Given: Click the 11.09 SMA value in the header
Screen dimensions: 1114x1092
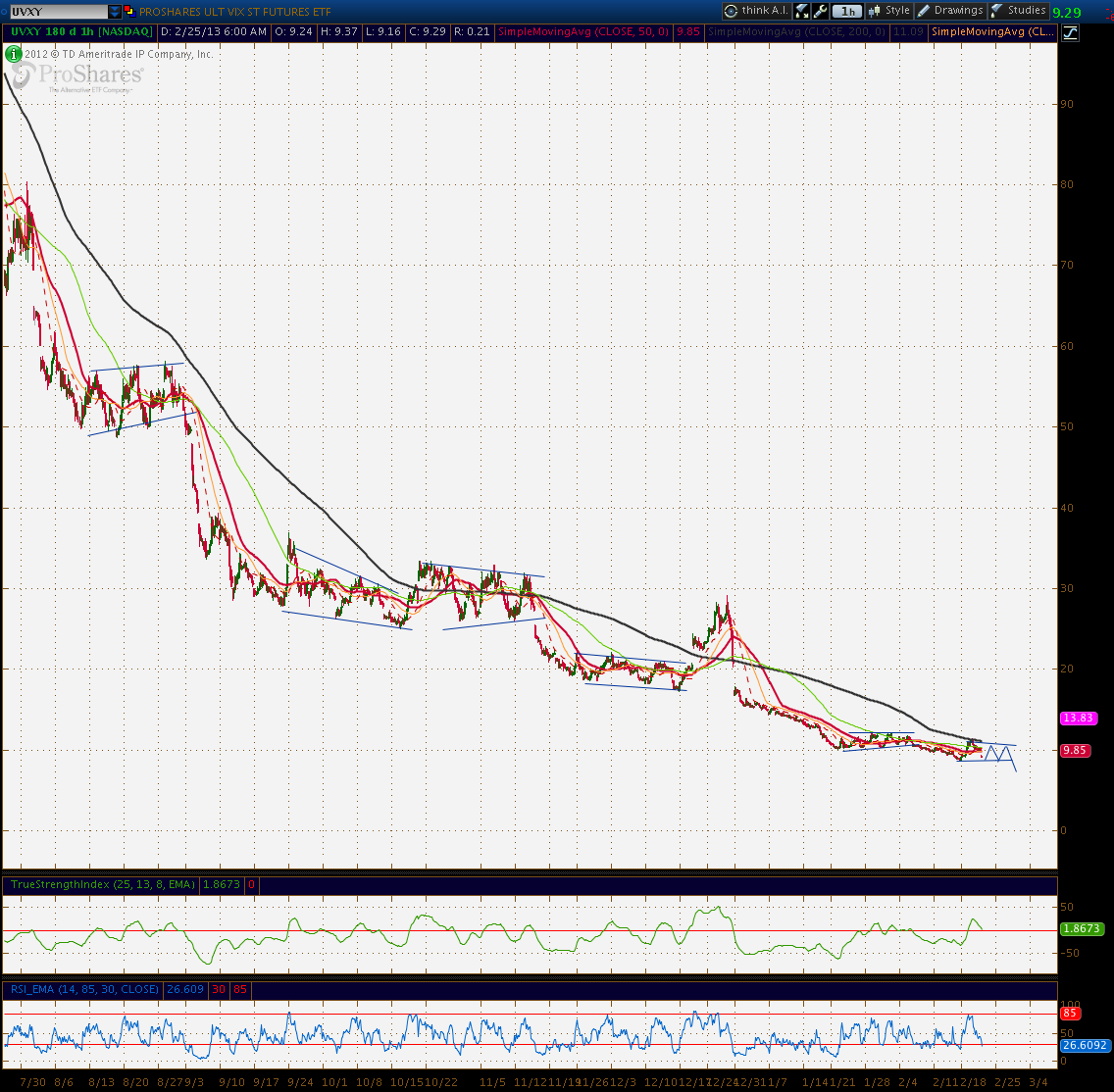Looking at the screenshot, I should pyautogui.click(x=908, y=32).
